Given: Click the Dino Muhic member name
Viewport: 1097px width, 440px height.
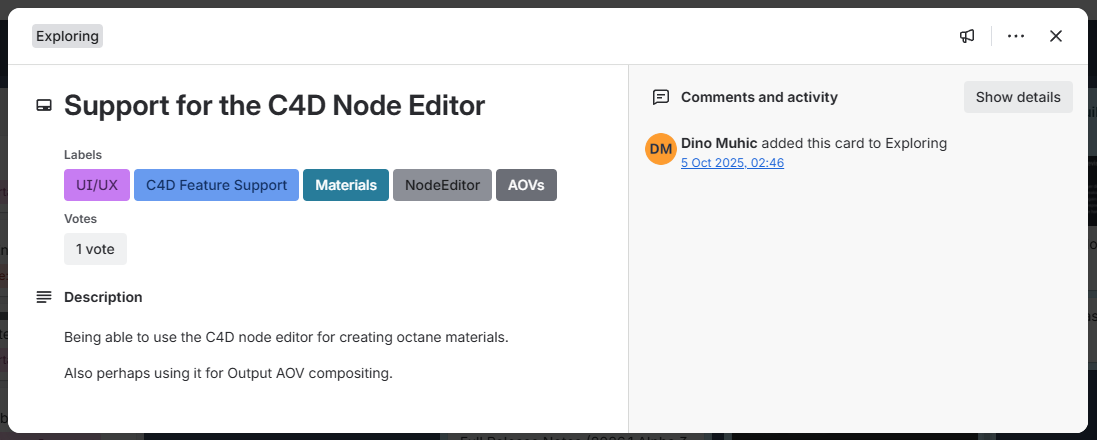Looking at the screenshot, I should [719, 143].
